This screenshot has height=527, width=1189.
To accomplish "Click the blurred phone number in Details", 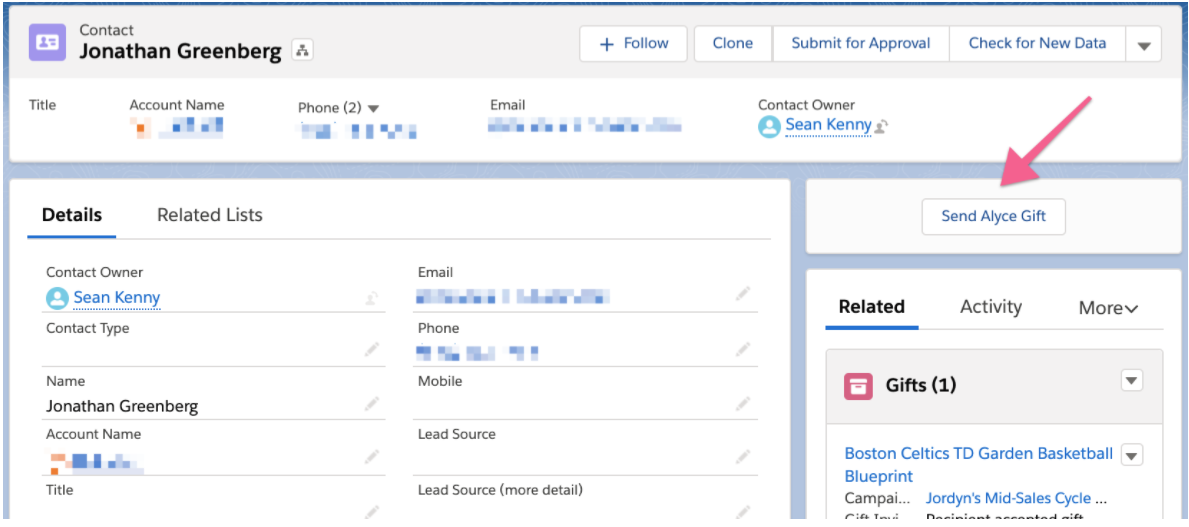I will tap(478, 353).
